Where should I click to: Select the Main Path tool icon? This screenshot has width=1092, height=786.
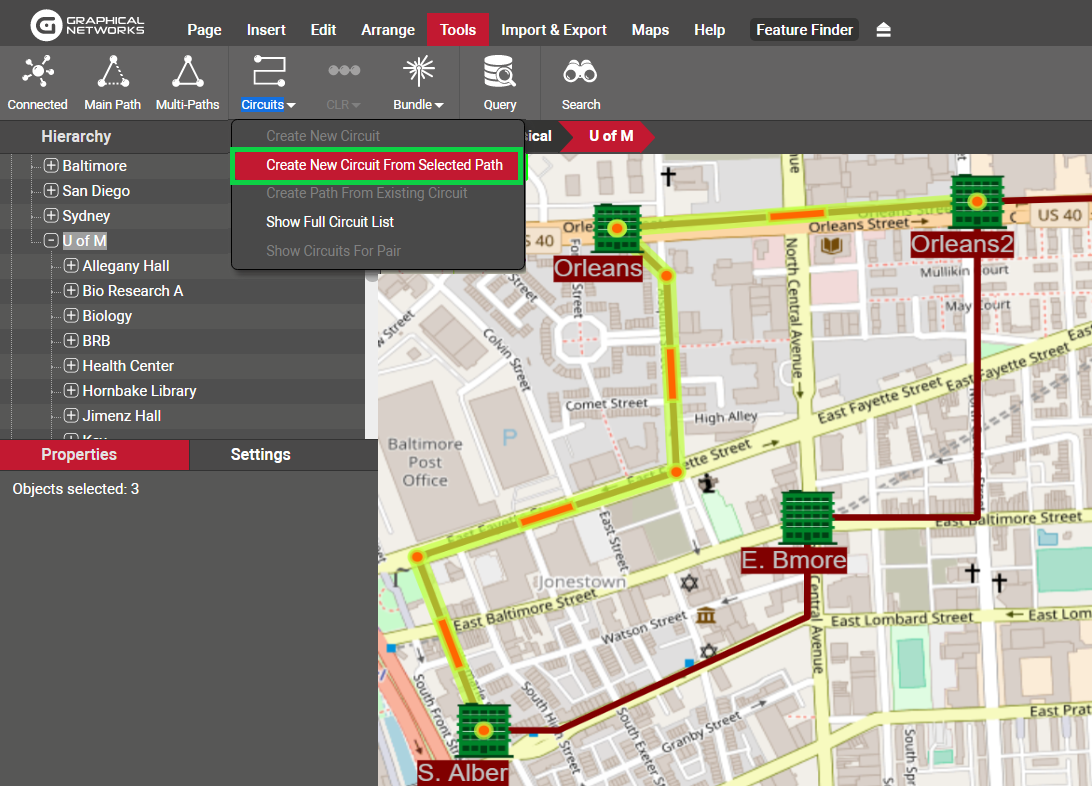[x=112, y=73]
